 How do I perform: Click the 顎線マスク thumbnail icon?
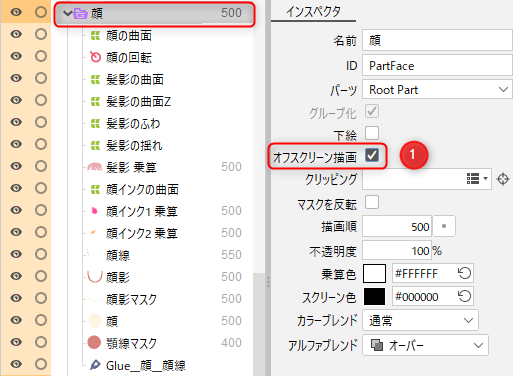94,342
